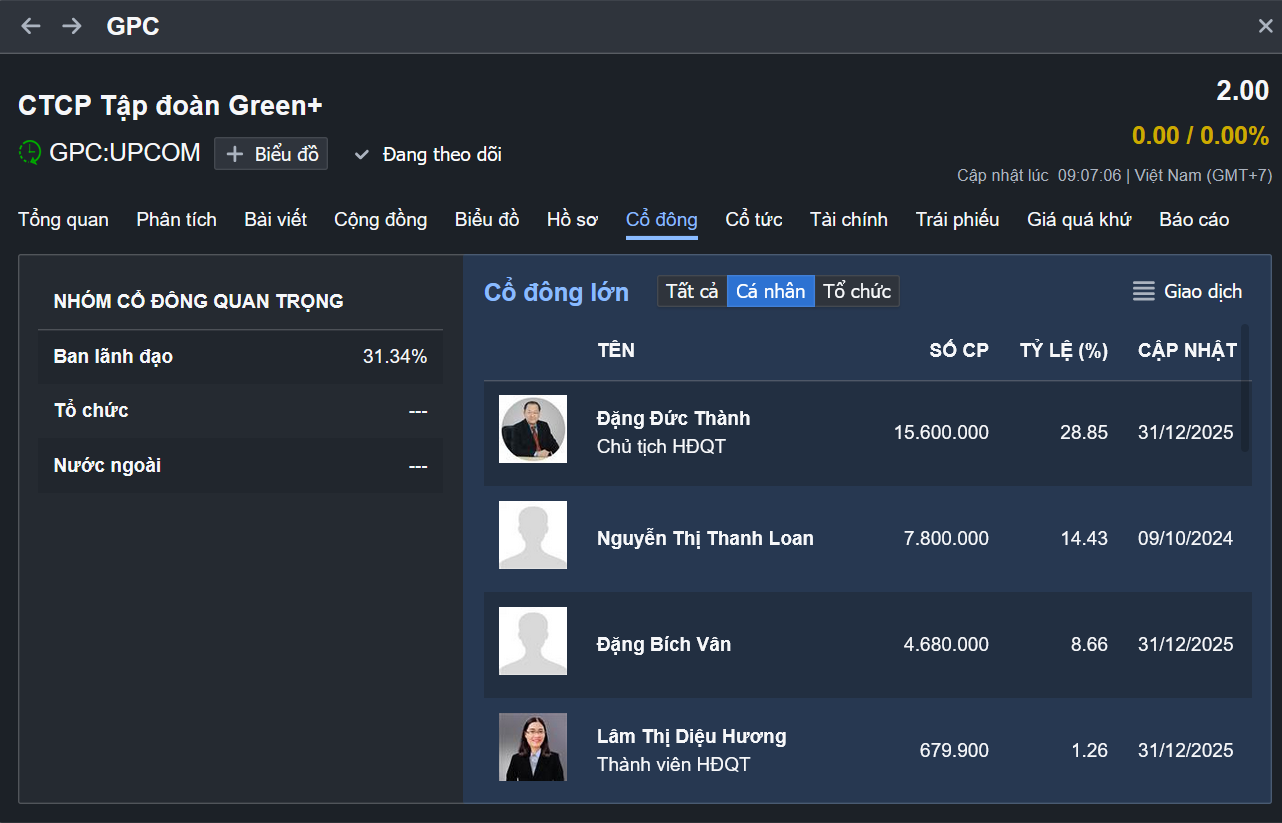Click the 28.85 ownership percentage

[1084, 432]
